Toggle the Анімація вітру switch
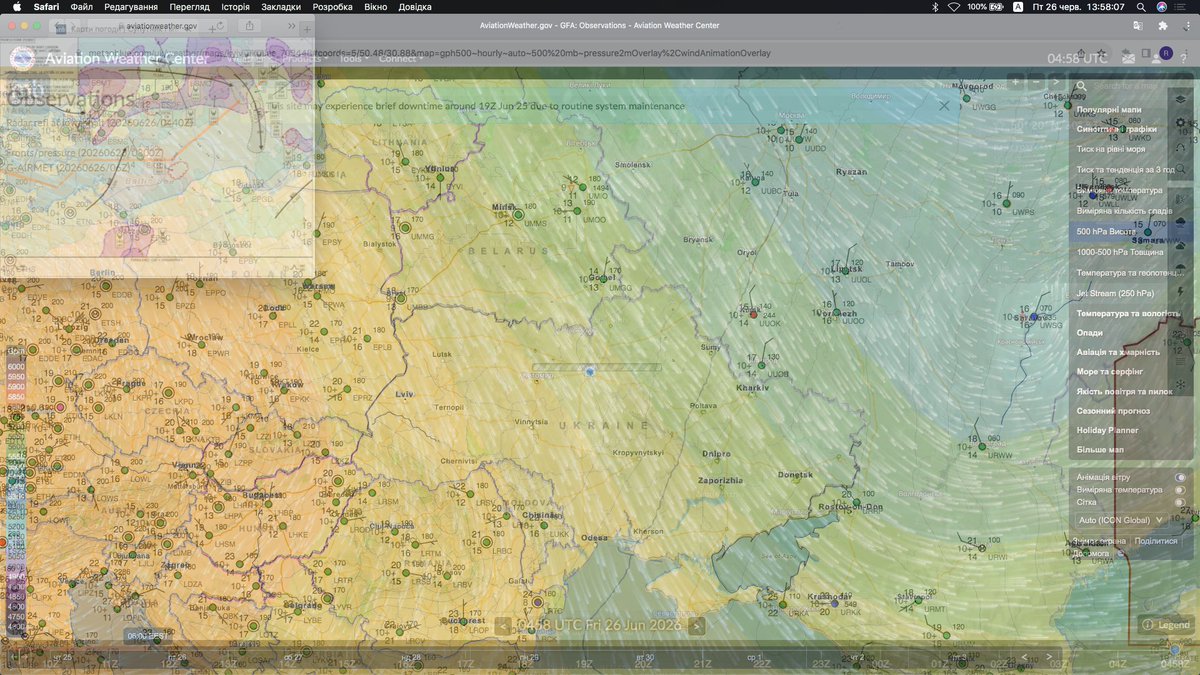Viewport: 1200px width, 675px height. [x=1181, y=477]
